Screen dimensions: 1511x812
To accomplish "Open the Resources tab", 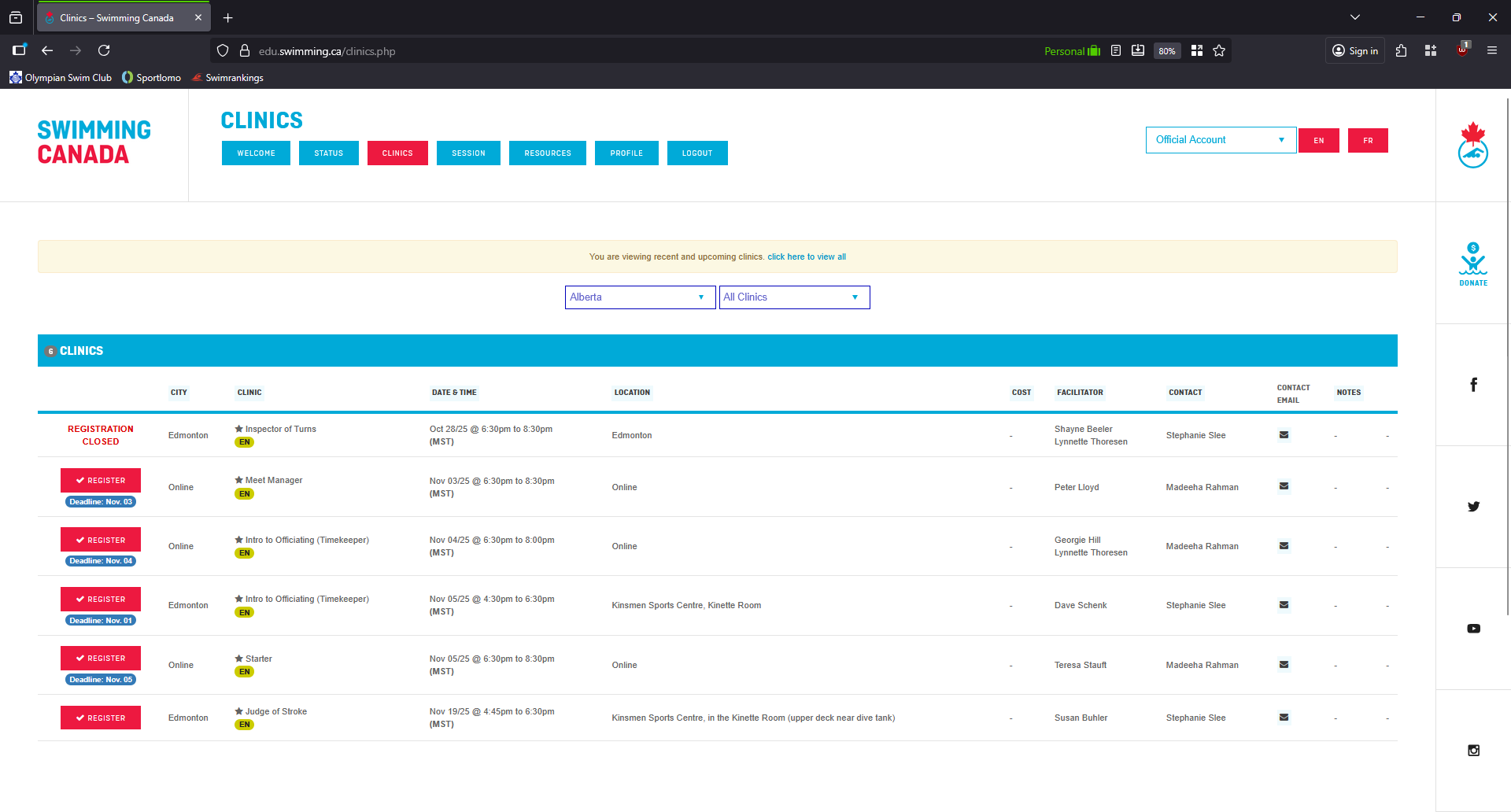I will [547, 153].
